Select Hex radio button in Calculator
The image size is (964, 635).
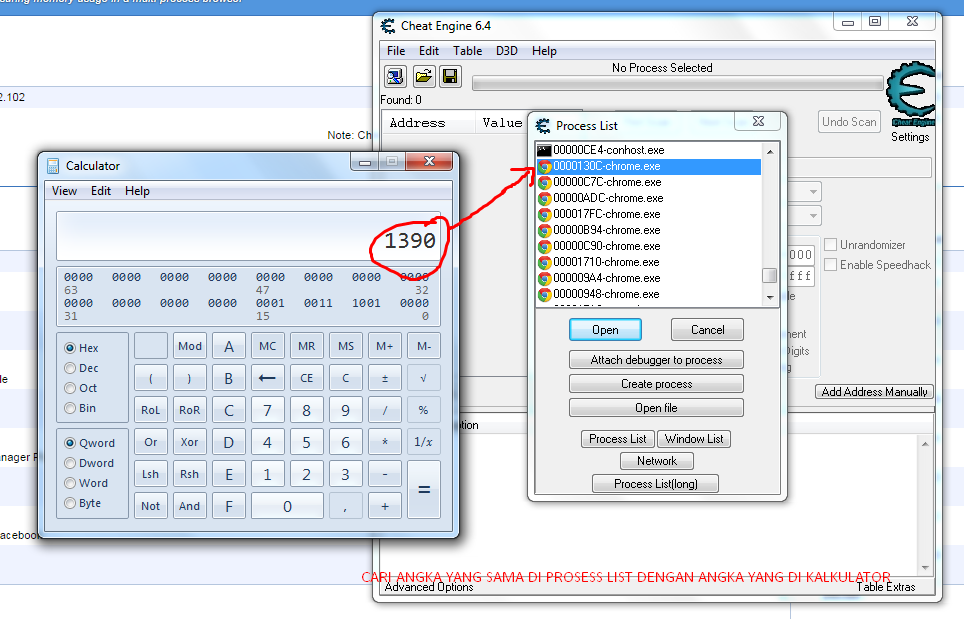[x=70, y=348]
